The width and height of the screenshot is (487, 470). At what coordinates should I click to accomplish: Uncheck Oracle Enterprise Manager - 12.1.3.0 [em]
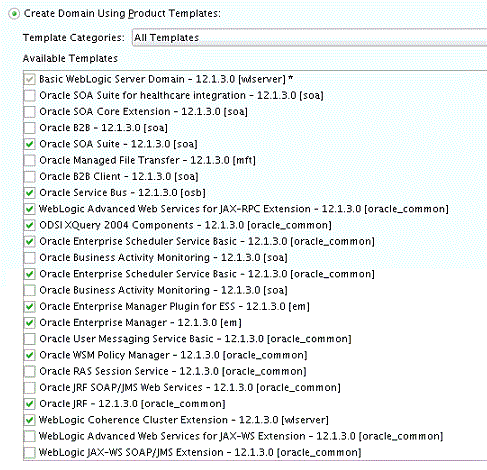pos(30,323)
